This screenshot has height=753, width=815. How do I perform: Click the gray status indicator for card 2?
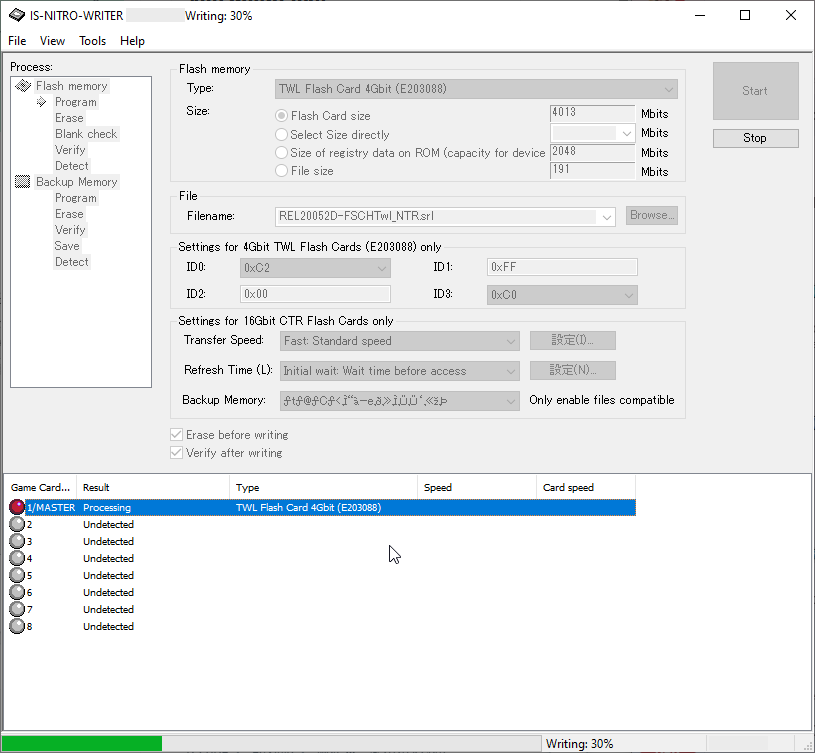[x=17, y=524]
